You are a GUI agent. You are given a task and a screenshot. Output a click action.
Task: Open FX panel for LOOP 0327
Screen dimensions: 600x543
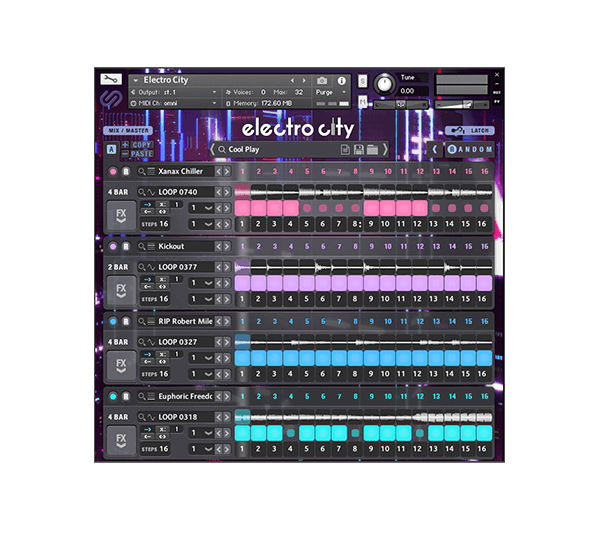point(121,365)
